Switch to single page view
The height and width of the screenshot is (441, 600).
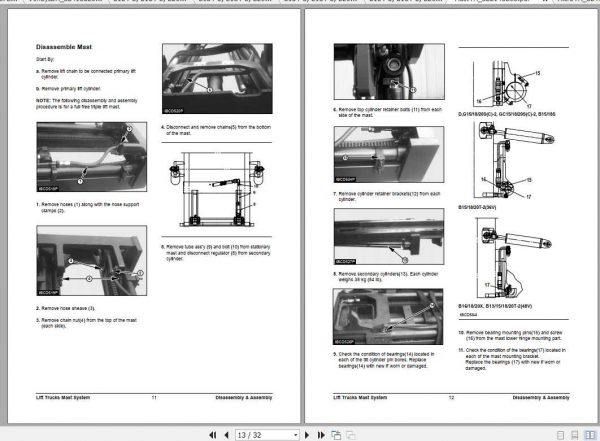pyautogui.click(x=560, y=435)
